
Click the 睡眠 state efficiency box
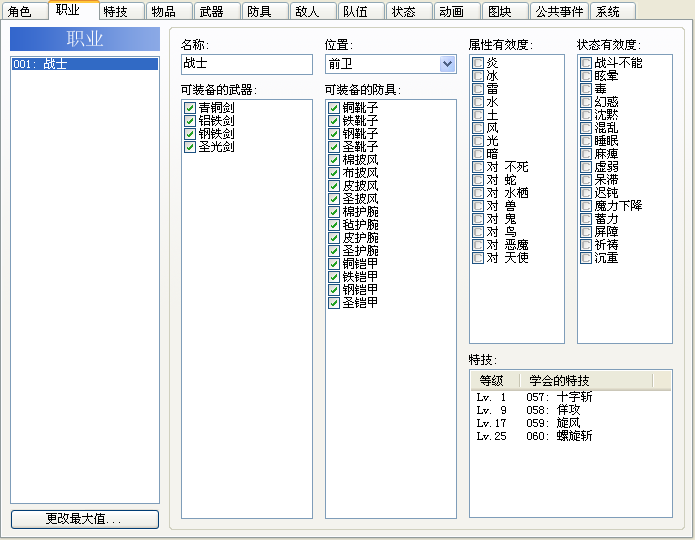click(x=586, y=141)
